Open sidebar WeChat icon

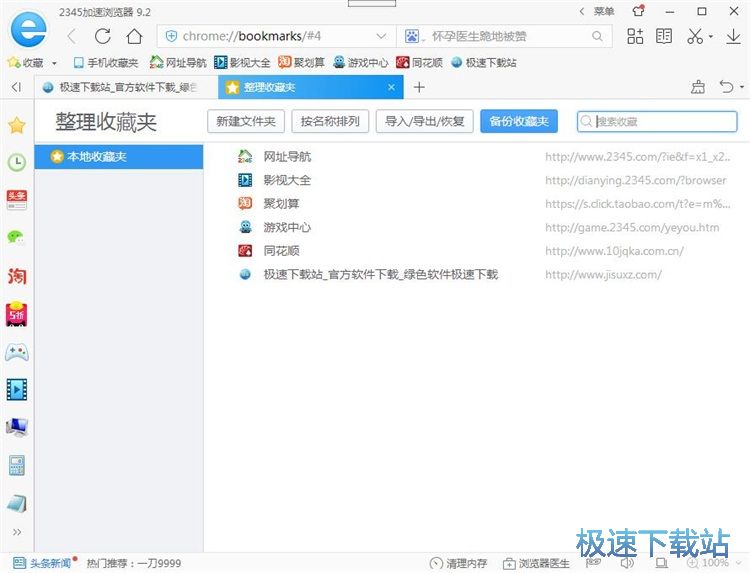[x=16, y=237]
